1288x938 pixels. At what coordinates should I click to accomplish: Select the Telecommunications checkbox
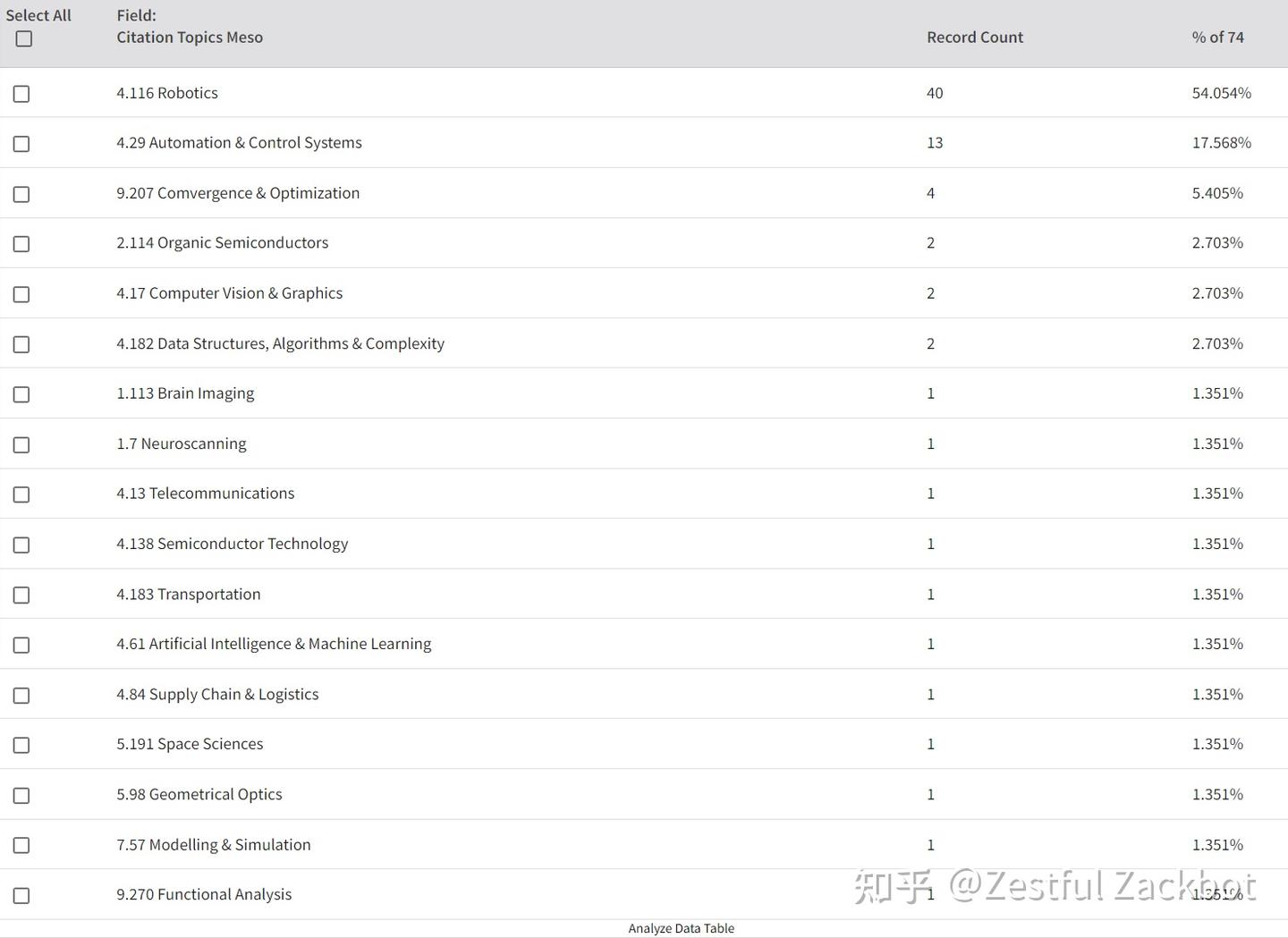21,494
